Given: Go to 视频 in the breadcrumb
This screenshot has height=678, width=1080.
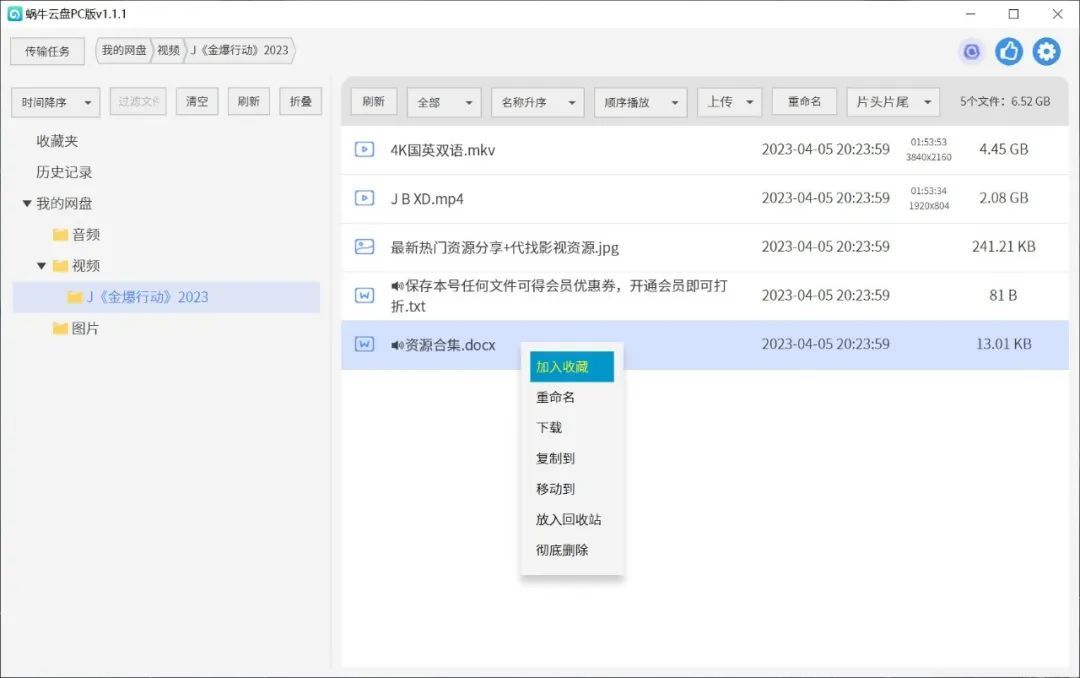Looking at the screenshot, I should [168, 50].
